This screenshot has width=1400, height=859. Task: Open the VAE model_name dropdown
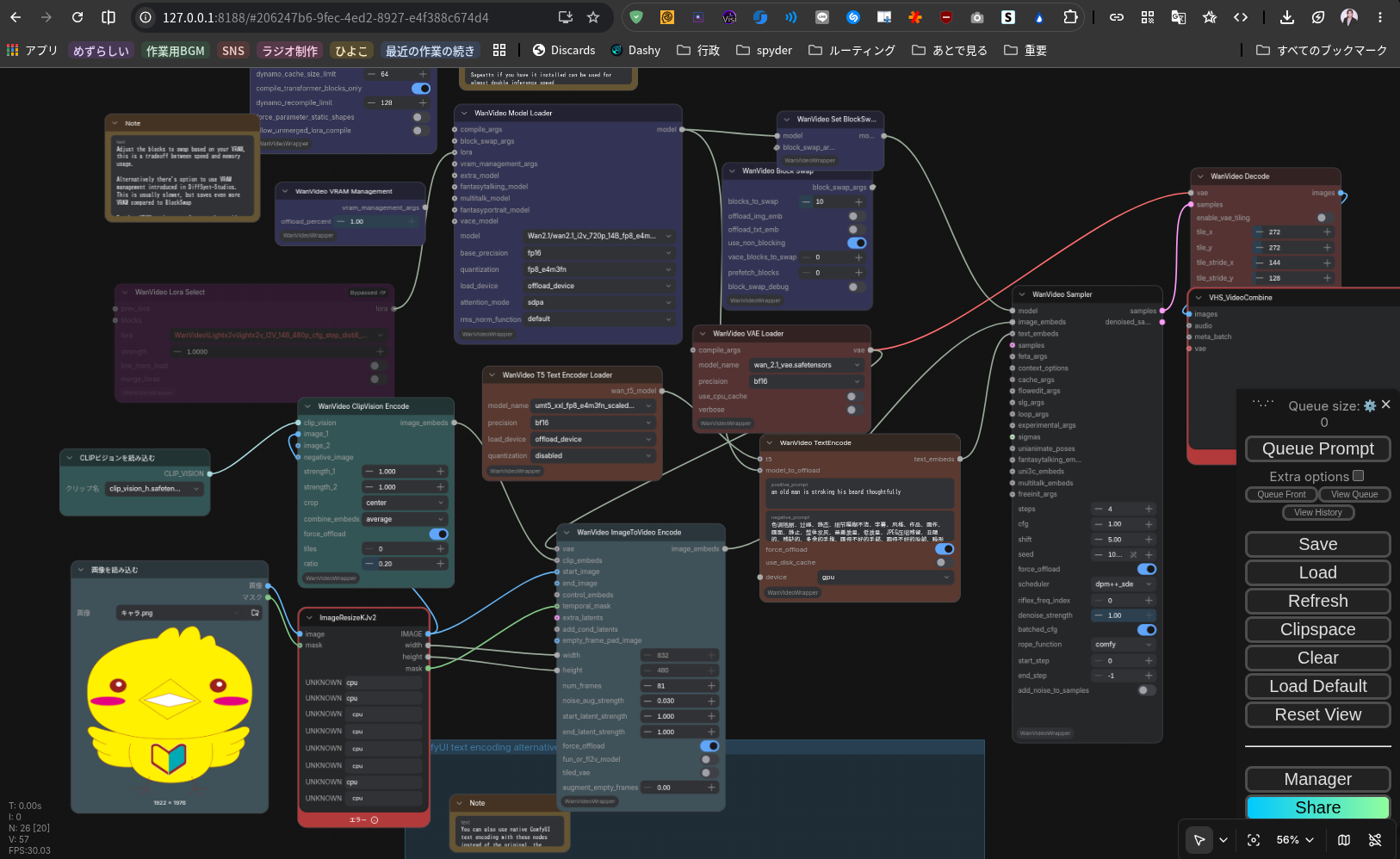[806, 365]
